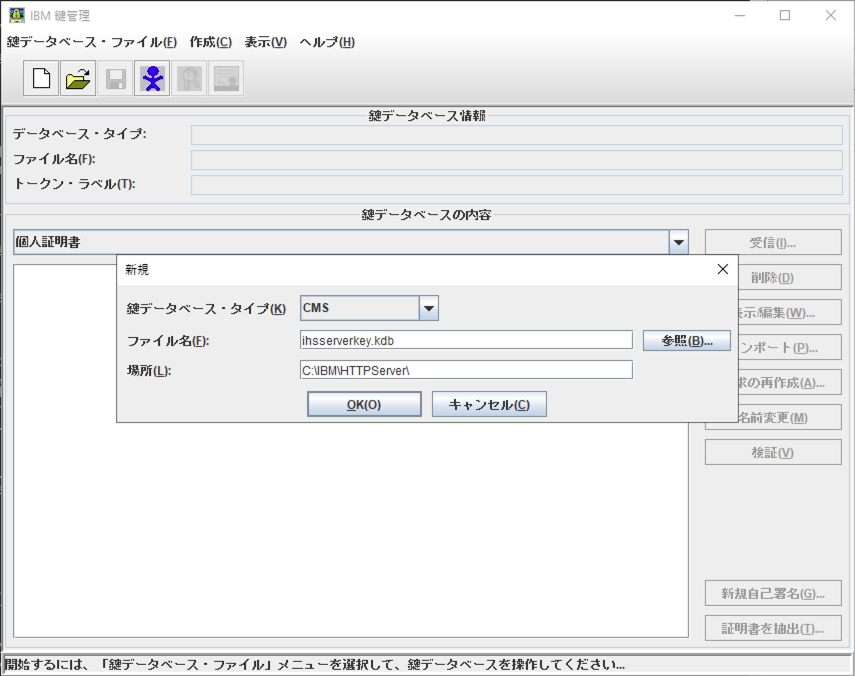Click the 検証 button
Screen dimensions: 855x676
[x=773, y=452]
